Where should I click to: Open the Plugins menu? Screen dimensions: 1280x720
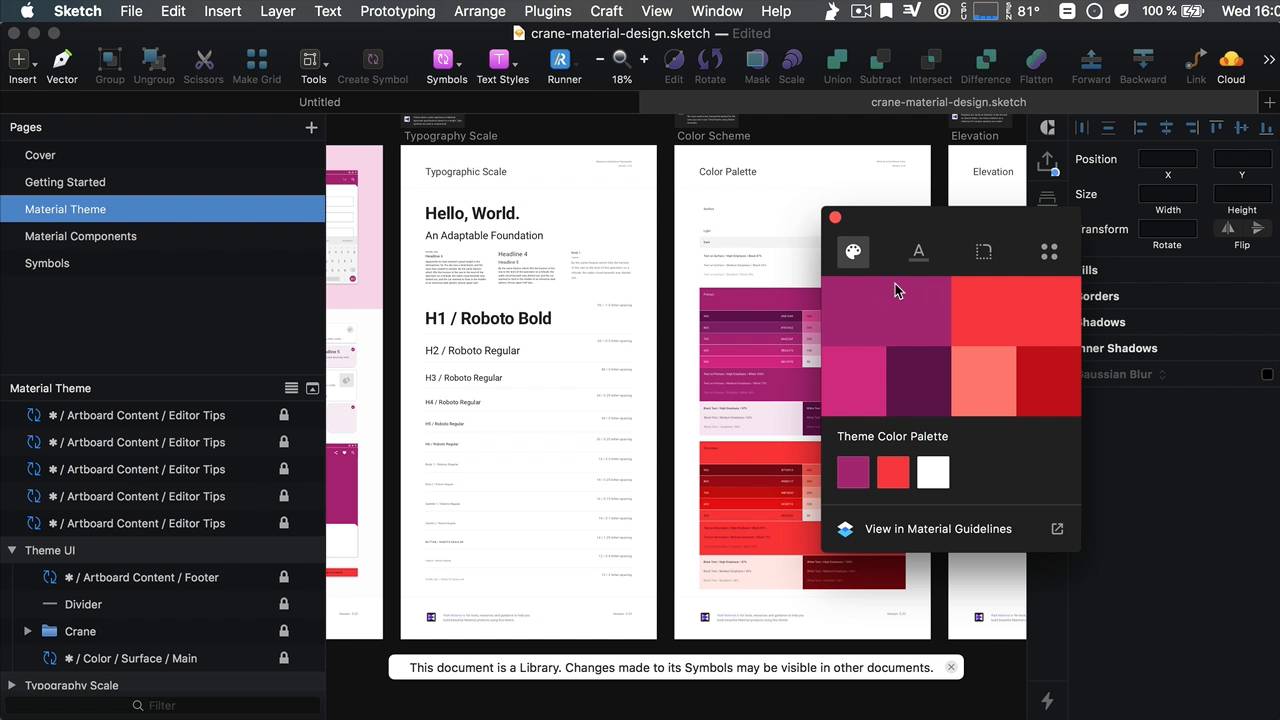(x=548, y=11)
